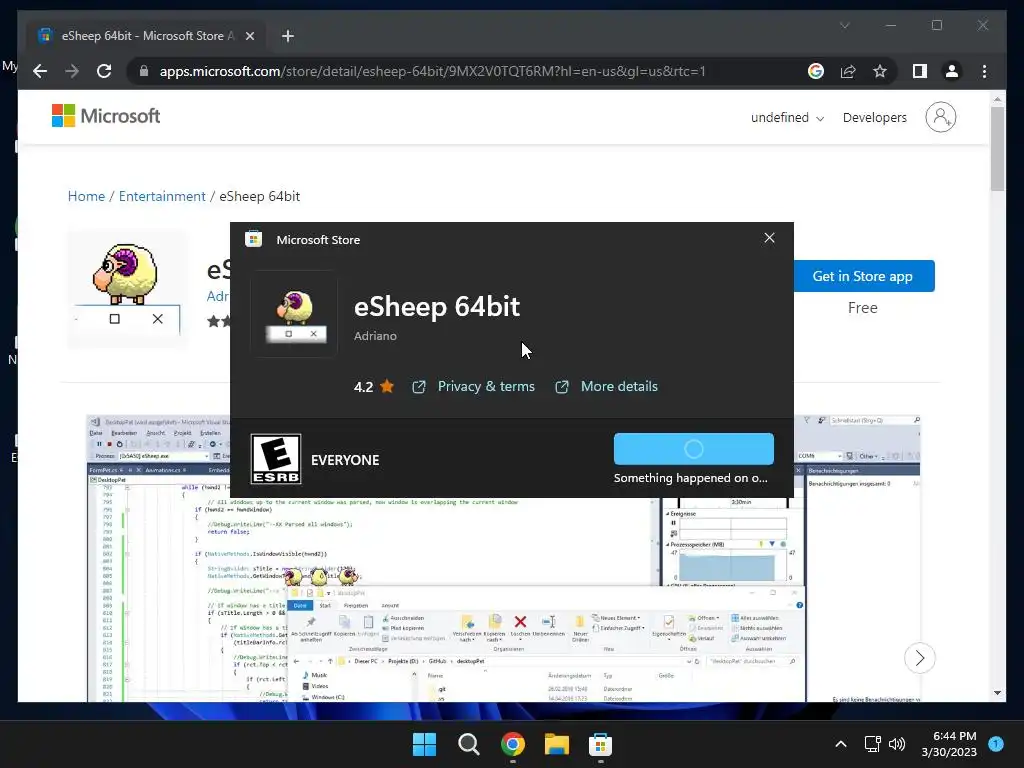Image resolution: width=1024 pixels, height=768 pixels.
Task: Close the eSheep 64bit browser tab
Action: click(249, 36)
